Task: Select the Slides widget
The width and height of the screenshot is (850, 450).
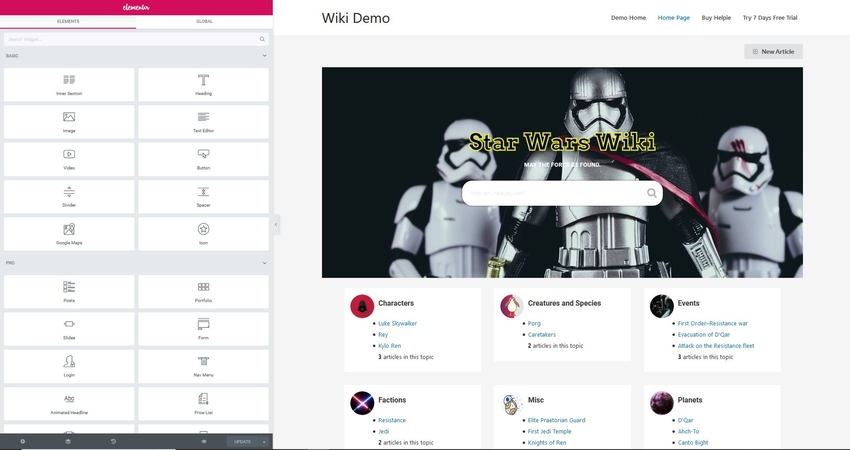Action: click(x=69, y=329)
